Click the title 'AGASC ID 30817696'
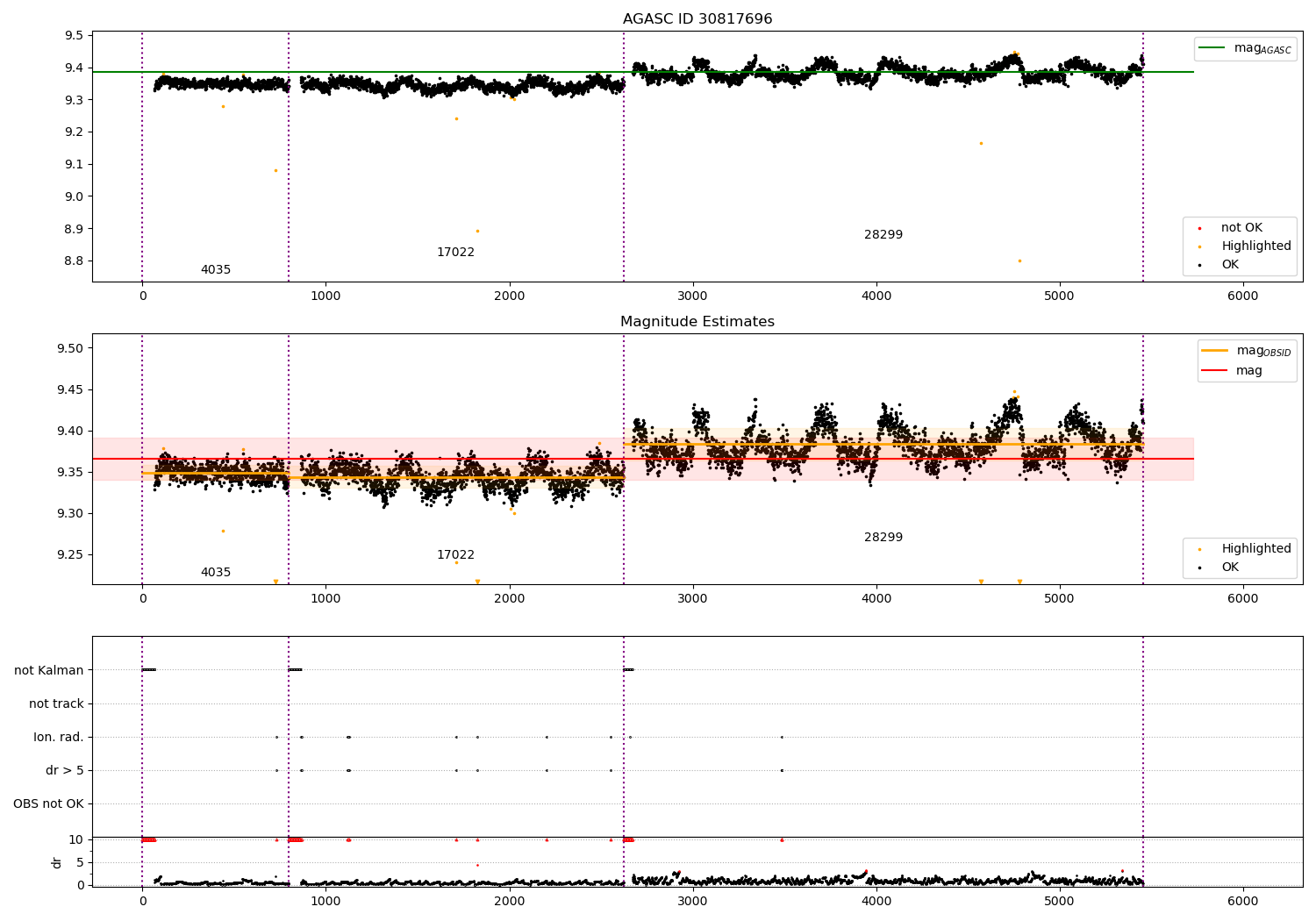 (697, 19)
